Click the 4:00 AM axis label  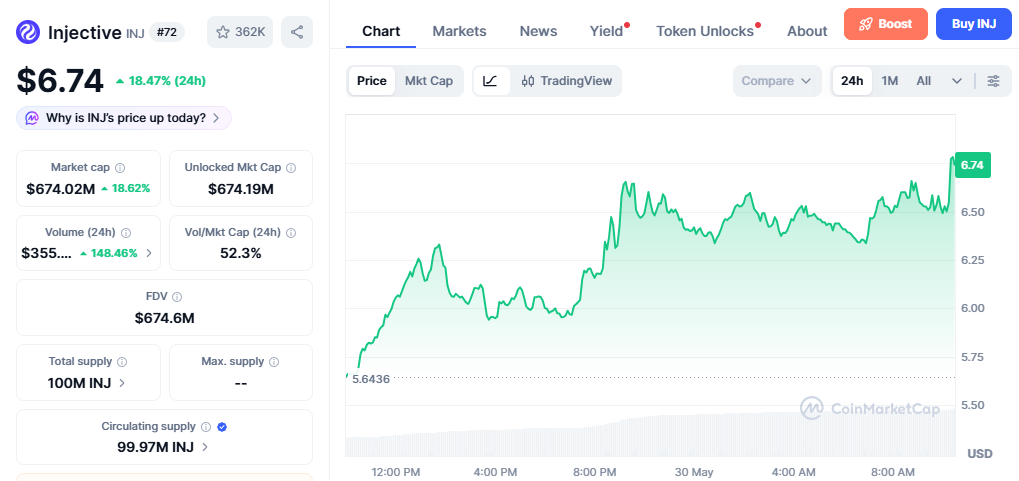(x=793, y=471)
